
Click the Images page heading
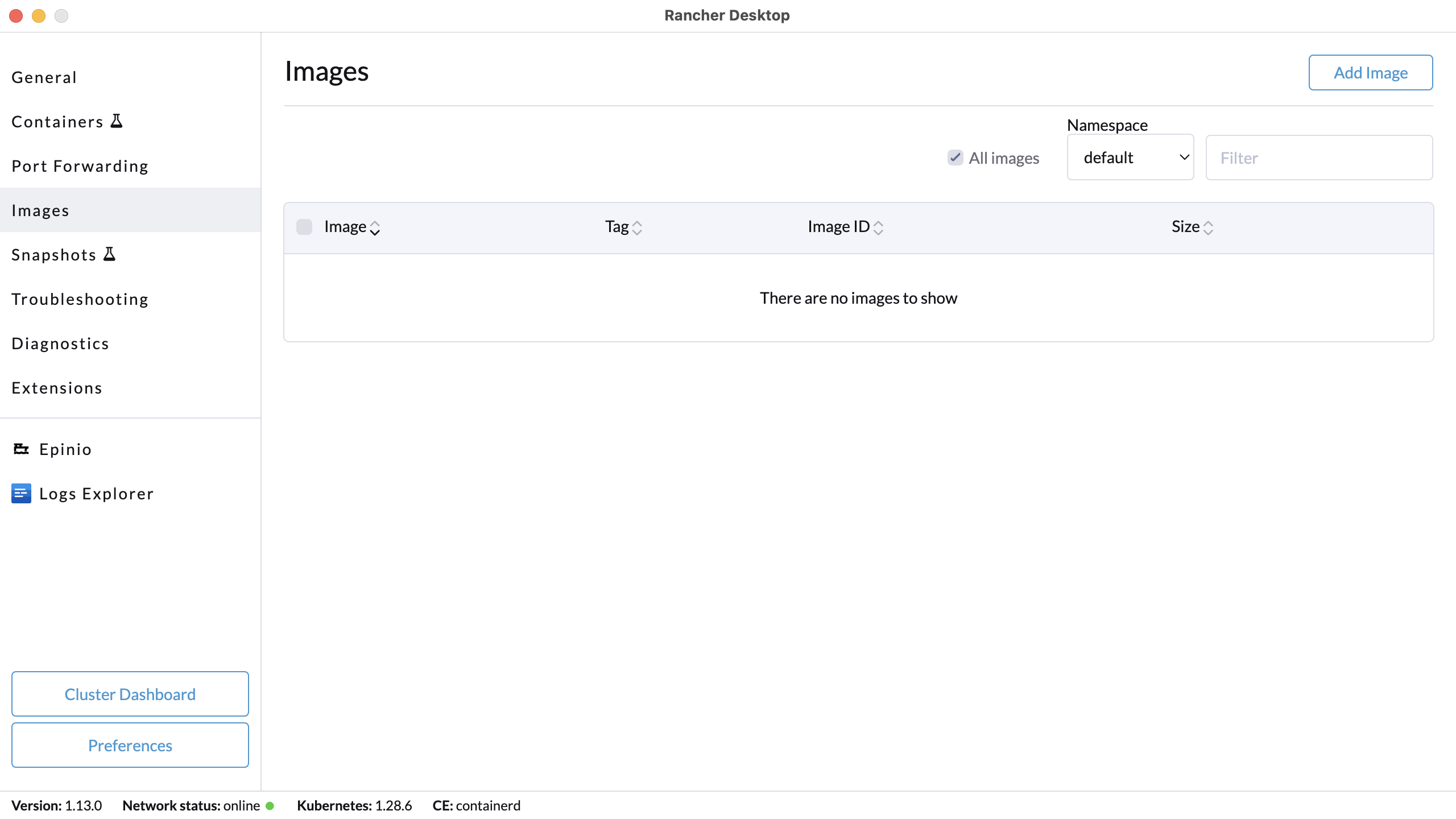click(326, 72)
